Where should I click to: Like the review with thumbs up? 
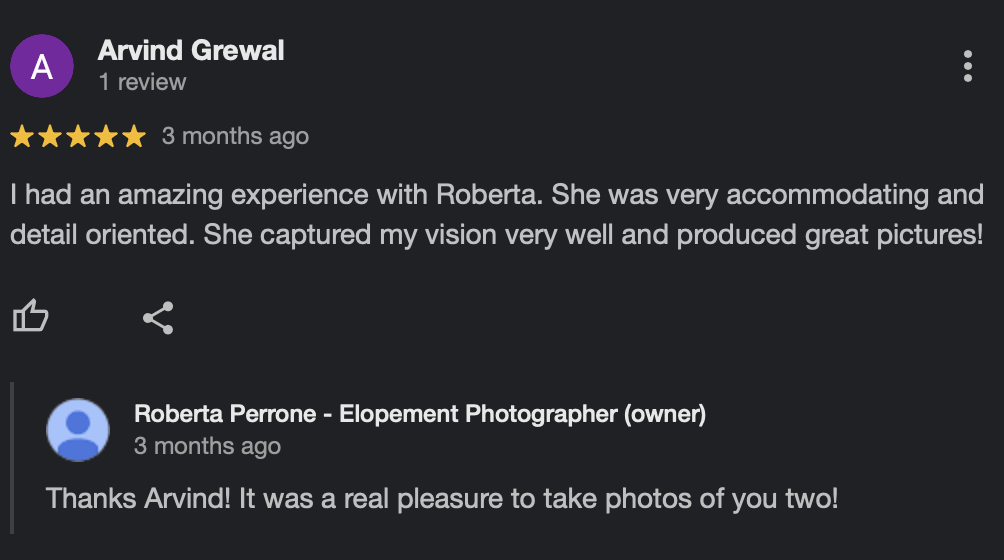(x=30, y=318)
